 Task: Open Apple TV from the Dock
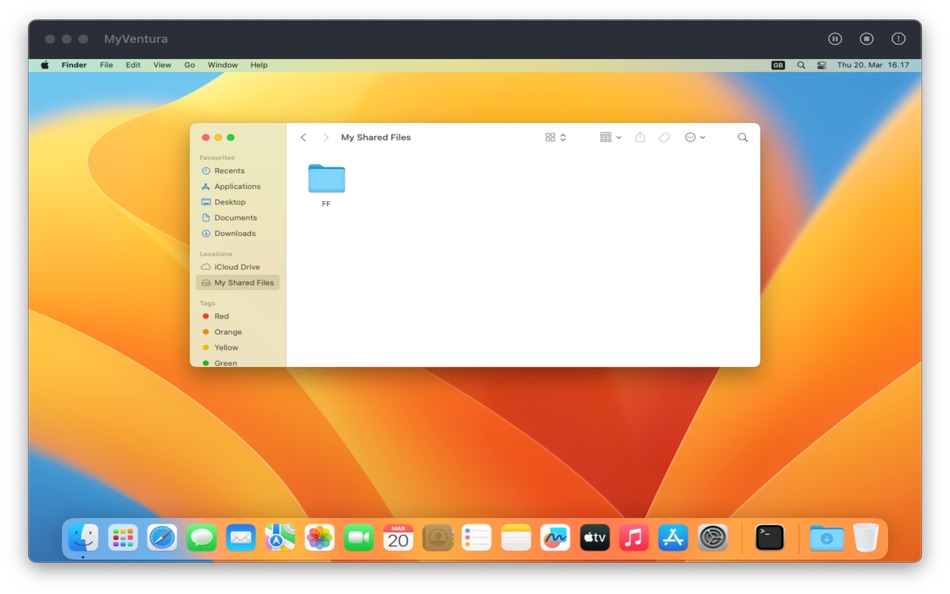pos(594,537)
